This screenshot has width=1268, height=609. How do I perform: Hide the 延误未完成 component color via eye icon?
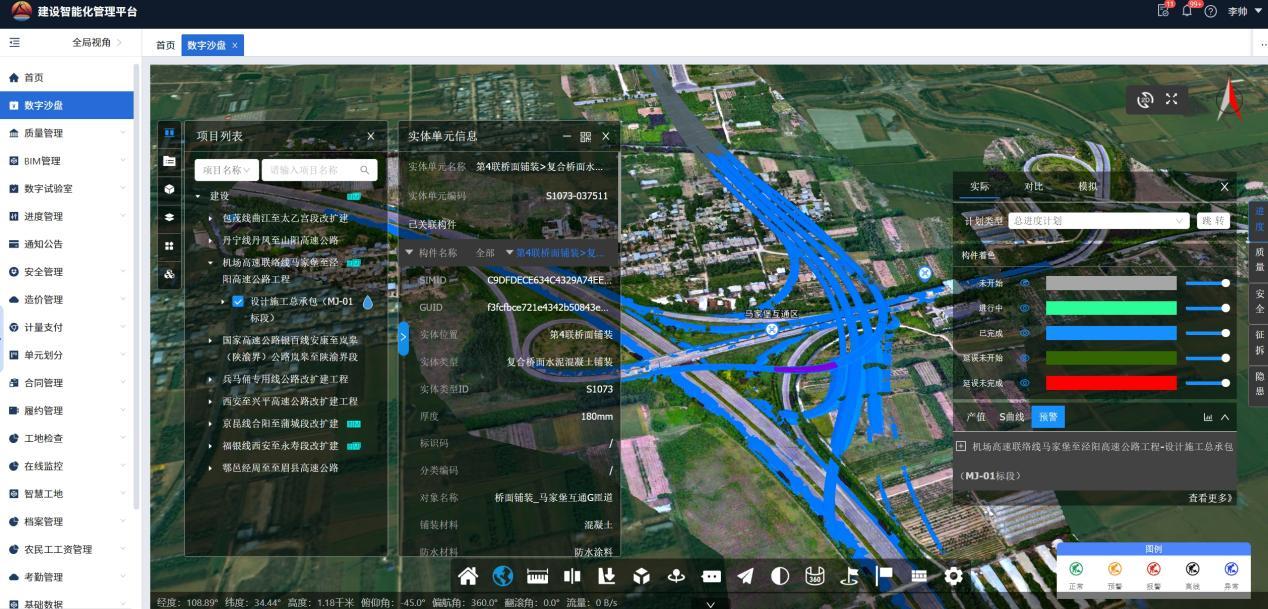(1024, 383)
